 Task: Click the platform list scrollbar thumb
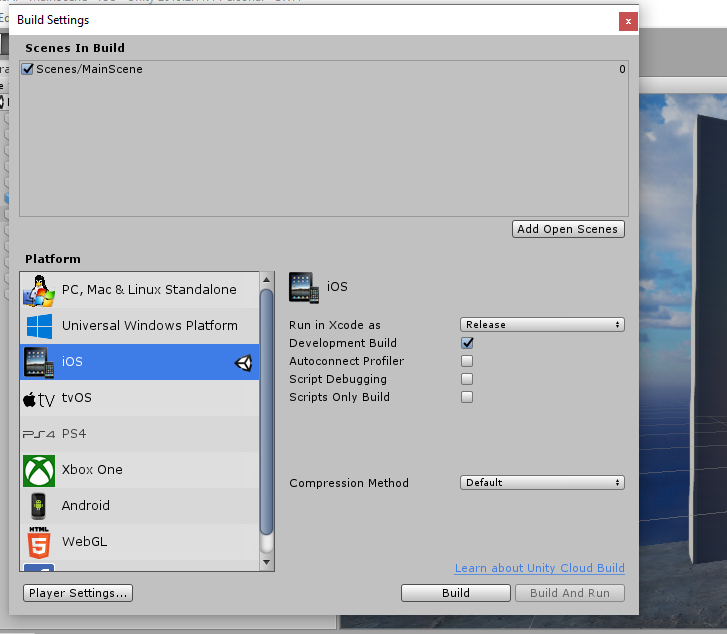click(266, 412)
